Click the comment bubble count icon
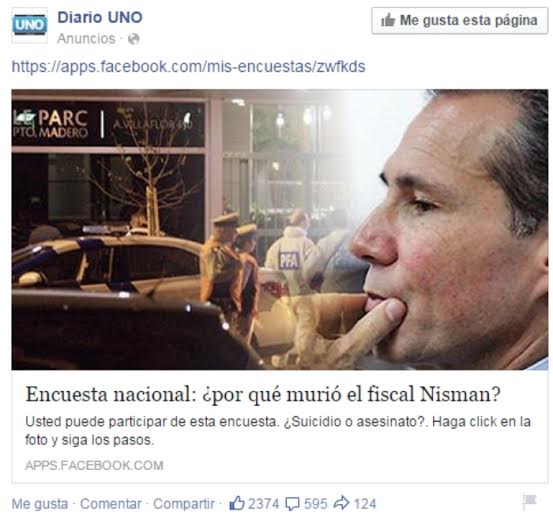This screenshot has height=519, width=553. [292, 504]
